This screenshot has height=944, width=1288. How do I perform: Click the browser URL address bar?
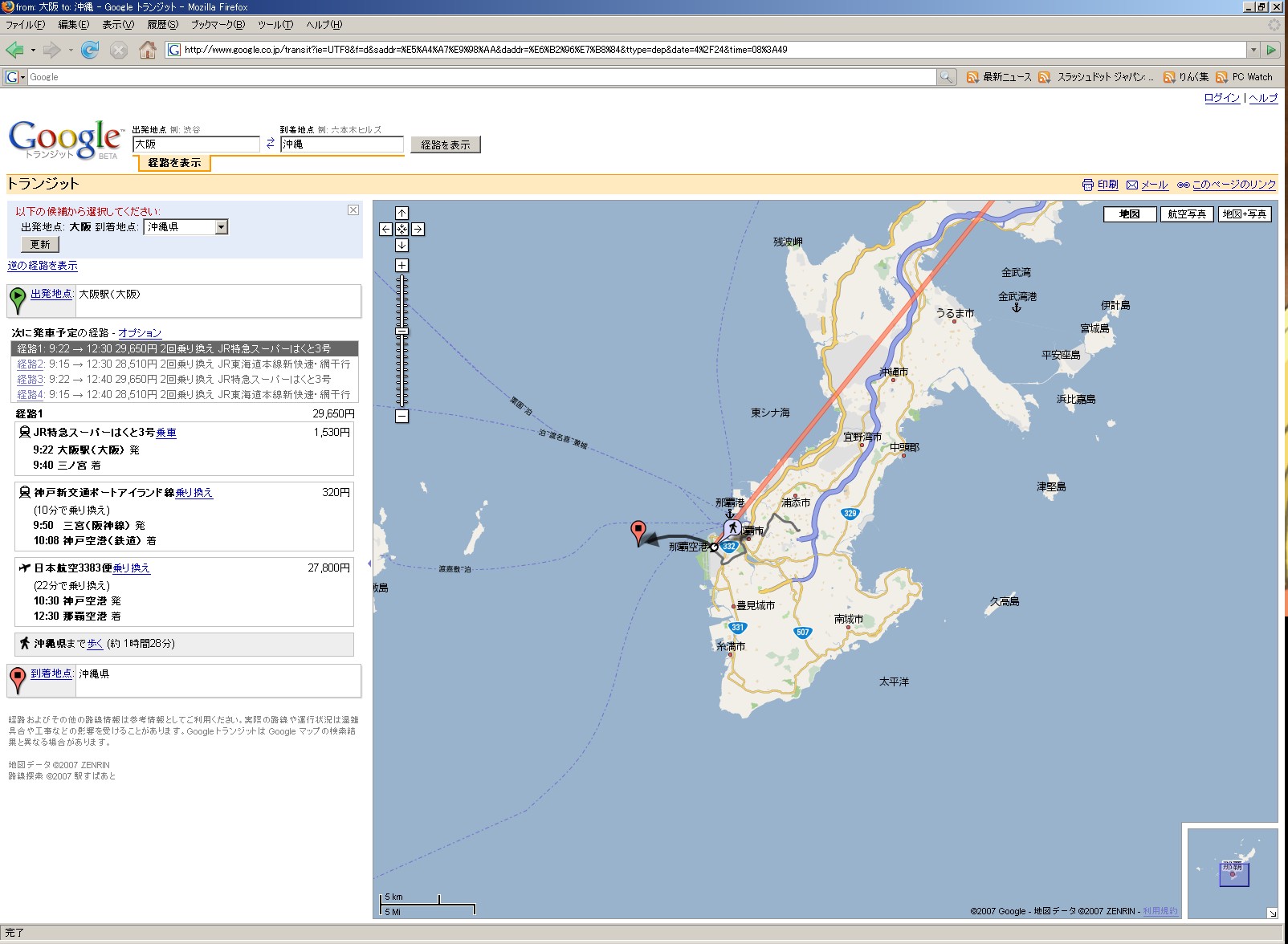(x=707, y=50)
